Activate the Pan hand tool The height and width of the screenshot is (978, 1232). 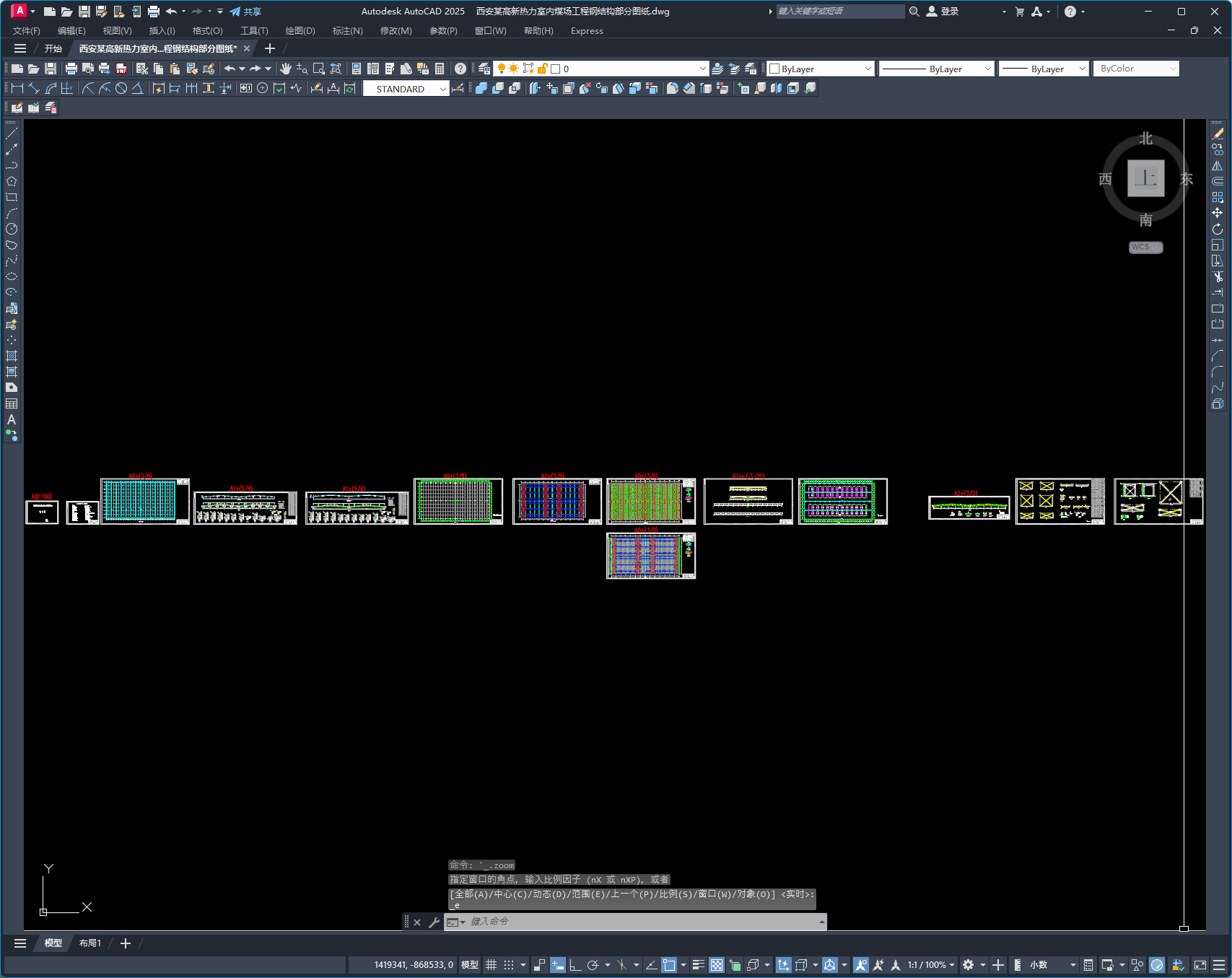(x=286, y=69)
